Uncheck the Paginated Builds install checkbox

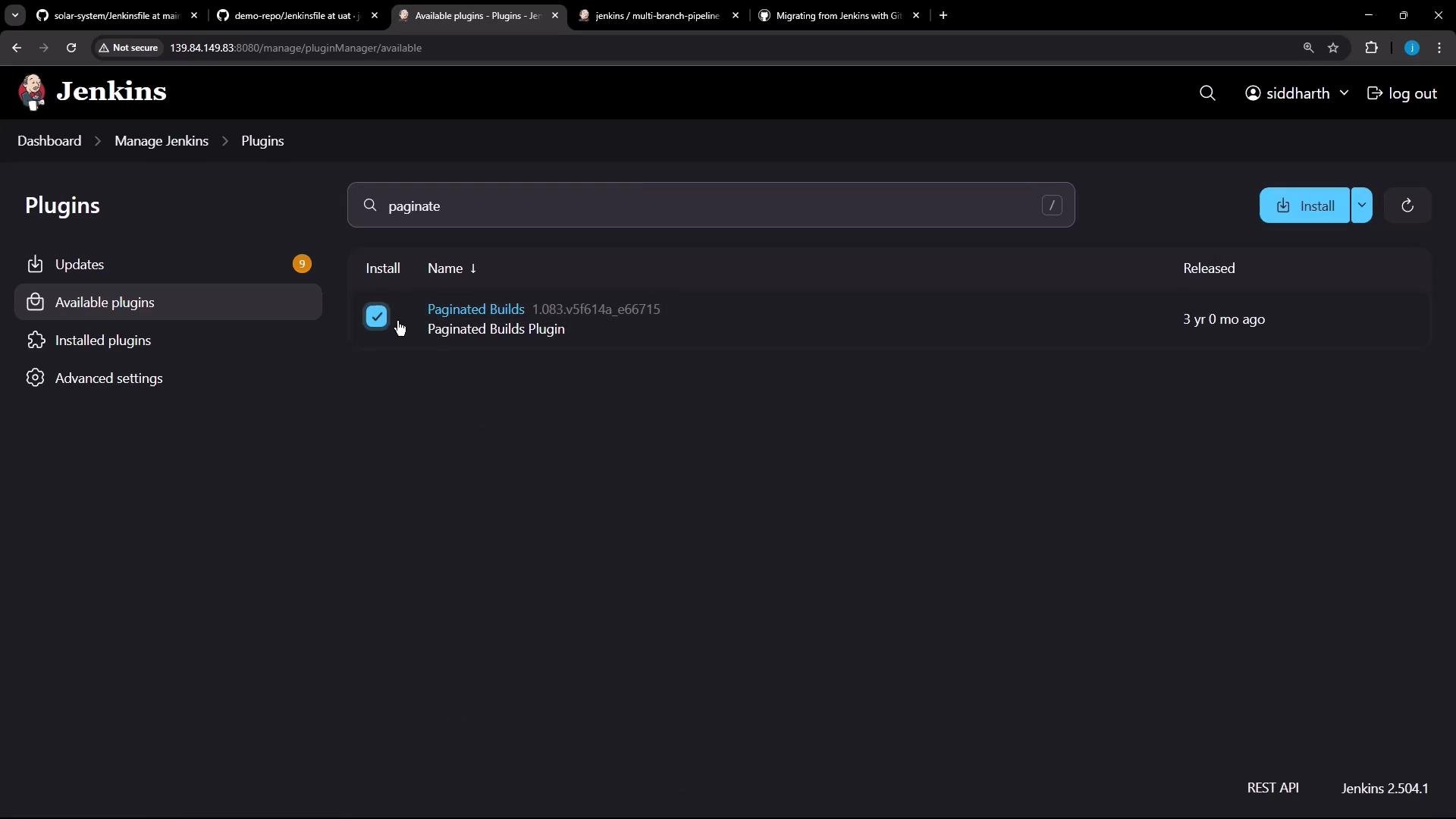point(377,317)
